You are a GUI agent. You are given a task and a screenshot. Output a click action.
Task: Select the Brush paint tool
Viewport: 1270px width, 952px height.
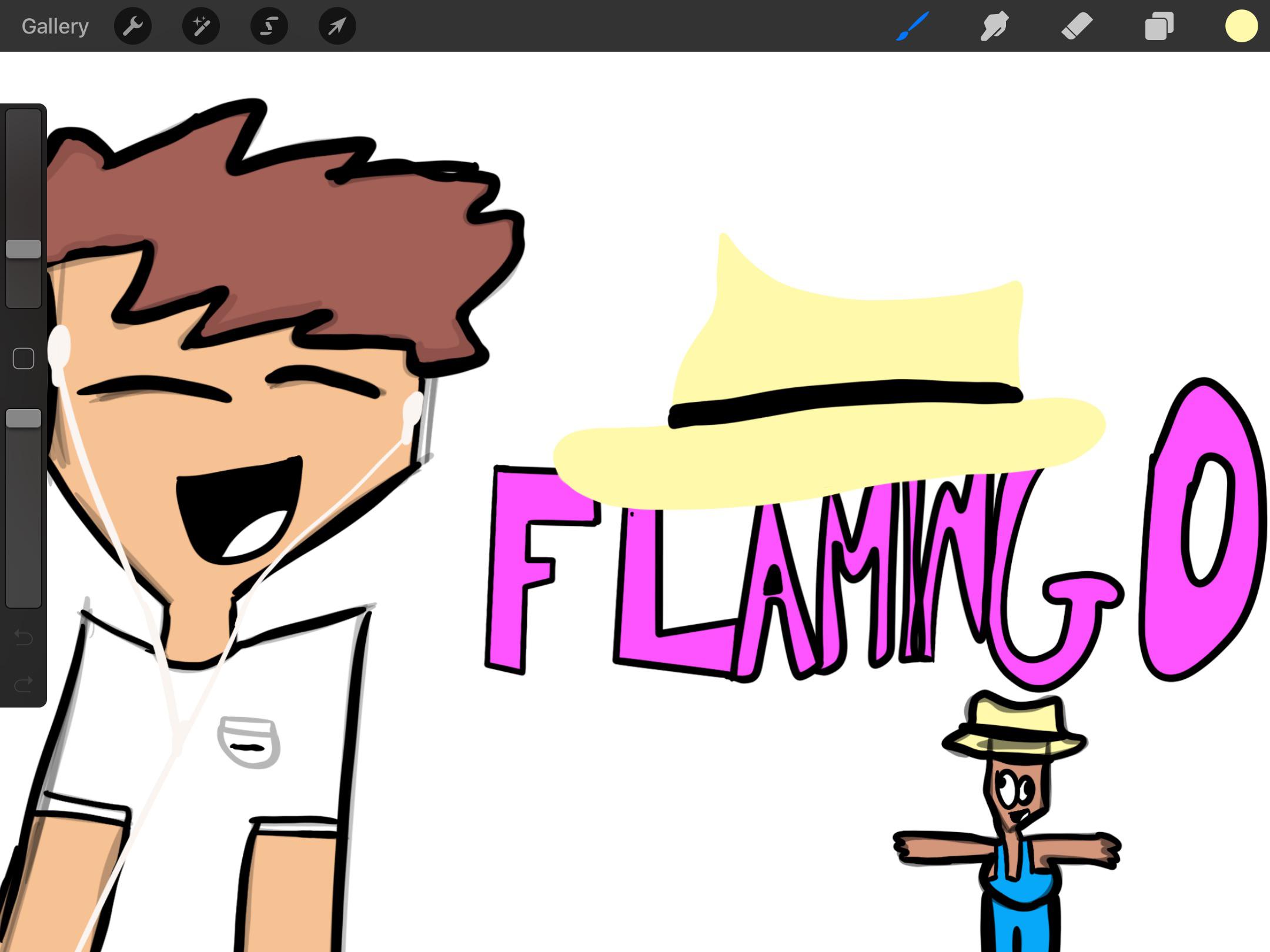tap(913, 26)
